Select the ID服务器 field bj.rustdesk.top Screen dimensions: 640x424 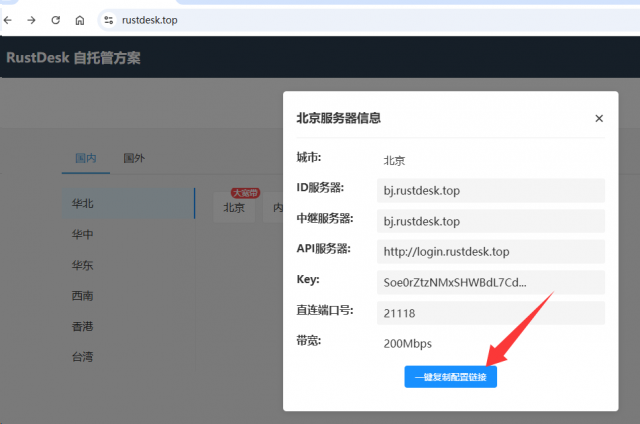(x=491, y=191)
